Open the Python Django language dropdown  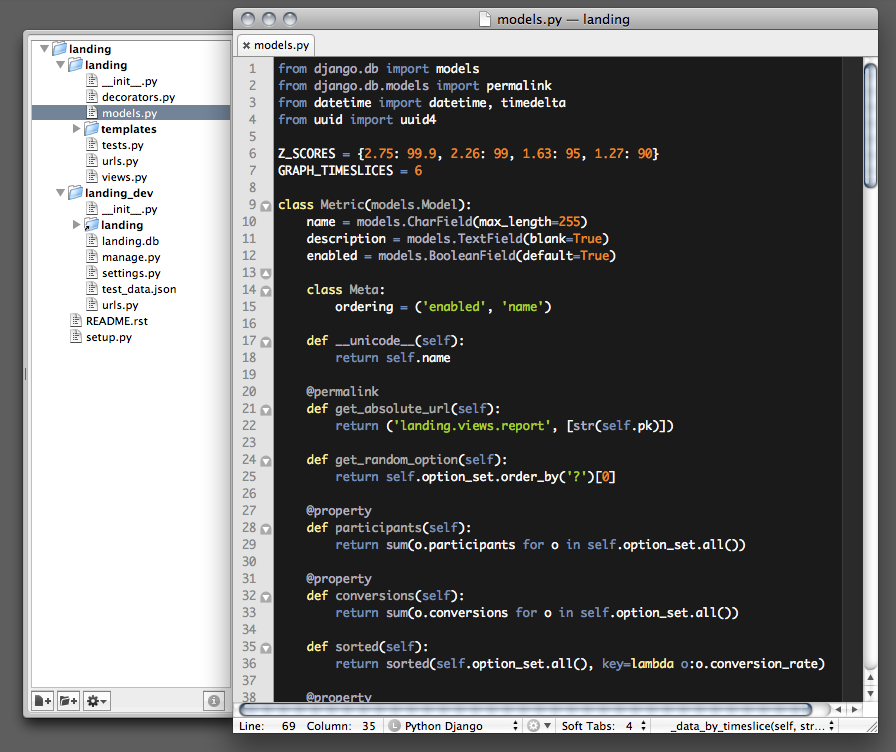point(454,726)
